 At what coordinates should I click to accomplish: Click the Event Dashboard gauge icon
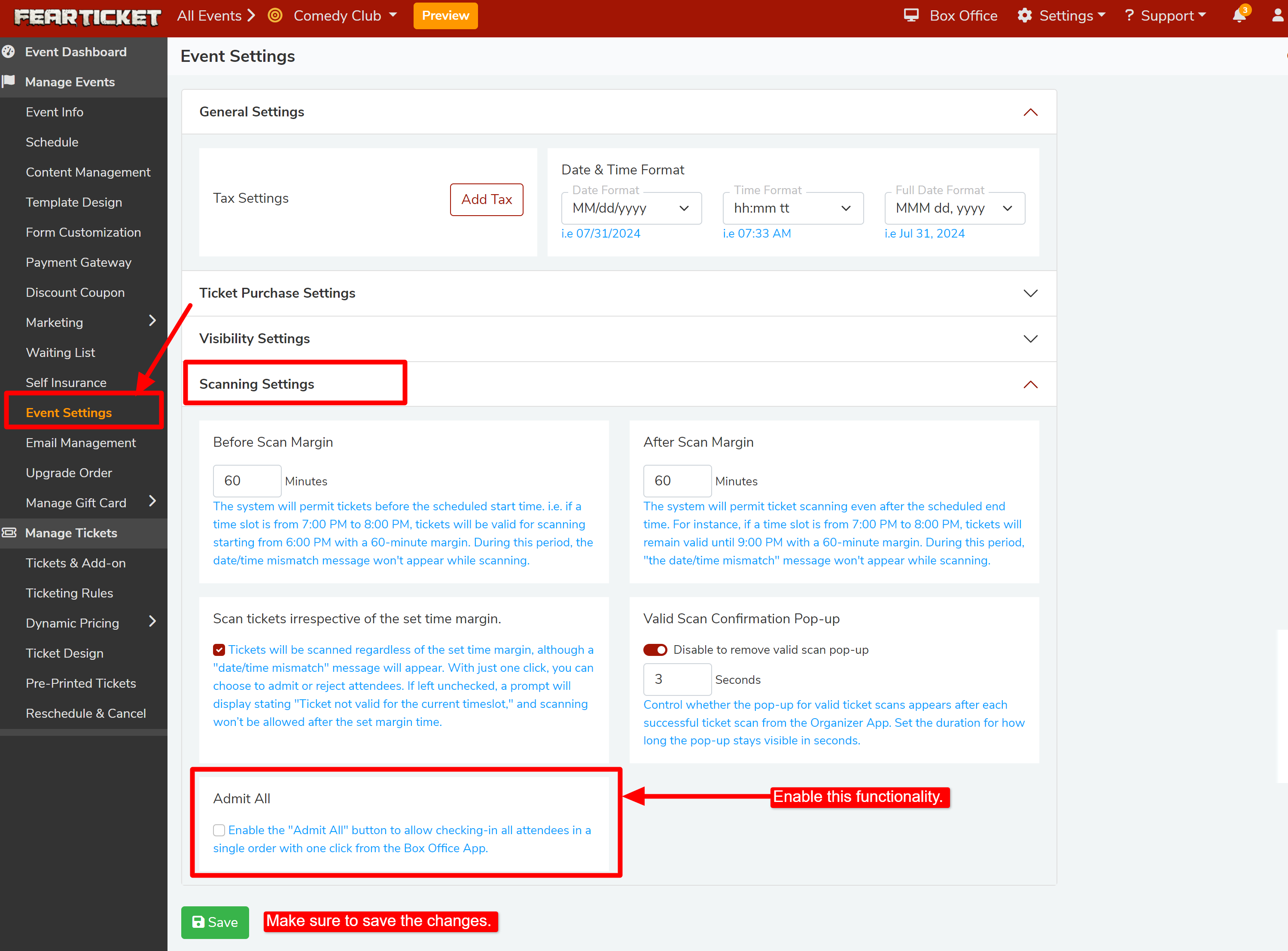(9, 52)
